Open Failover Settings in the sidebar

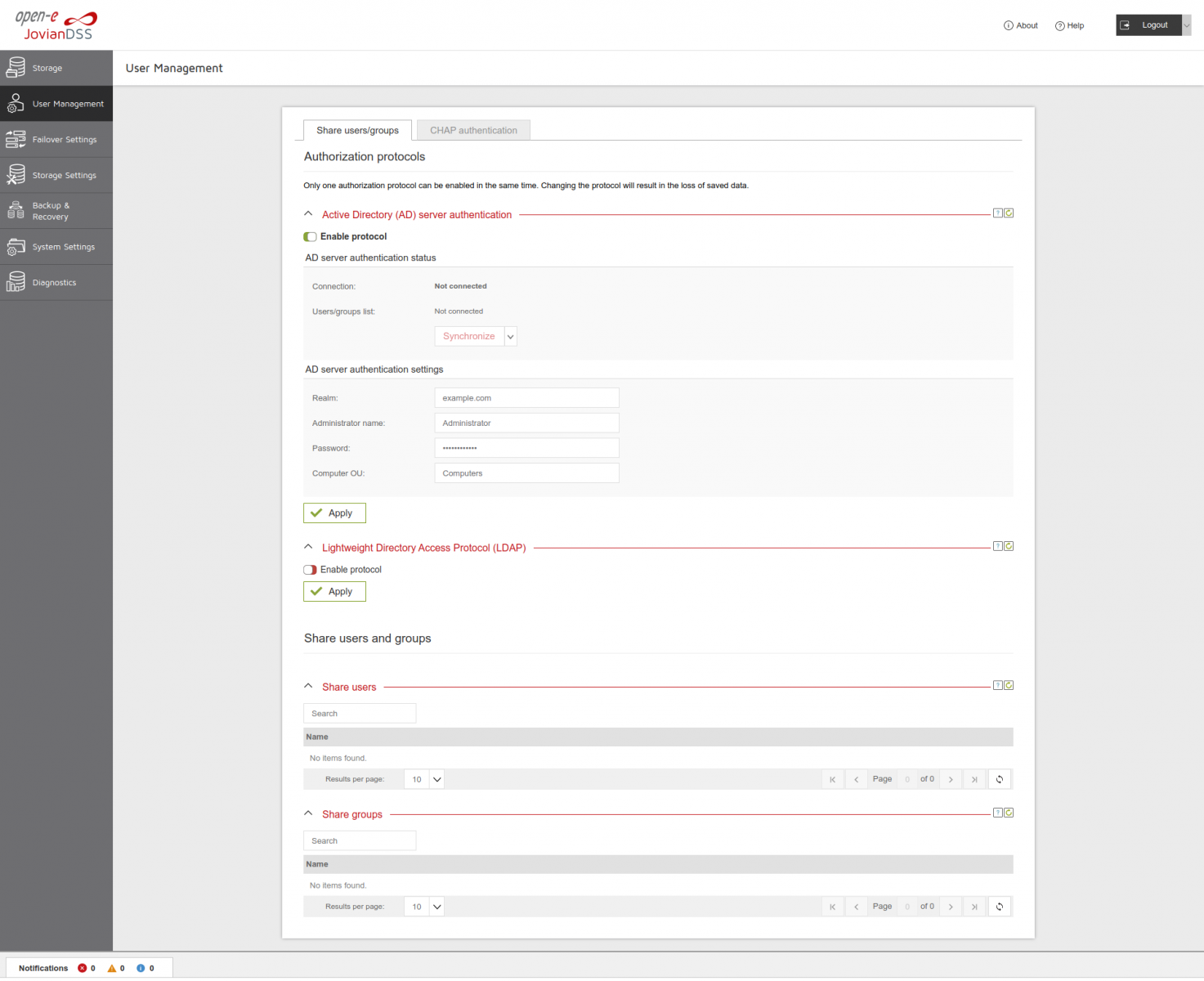tap(56, 140)
